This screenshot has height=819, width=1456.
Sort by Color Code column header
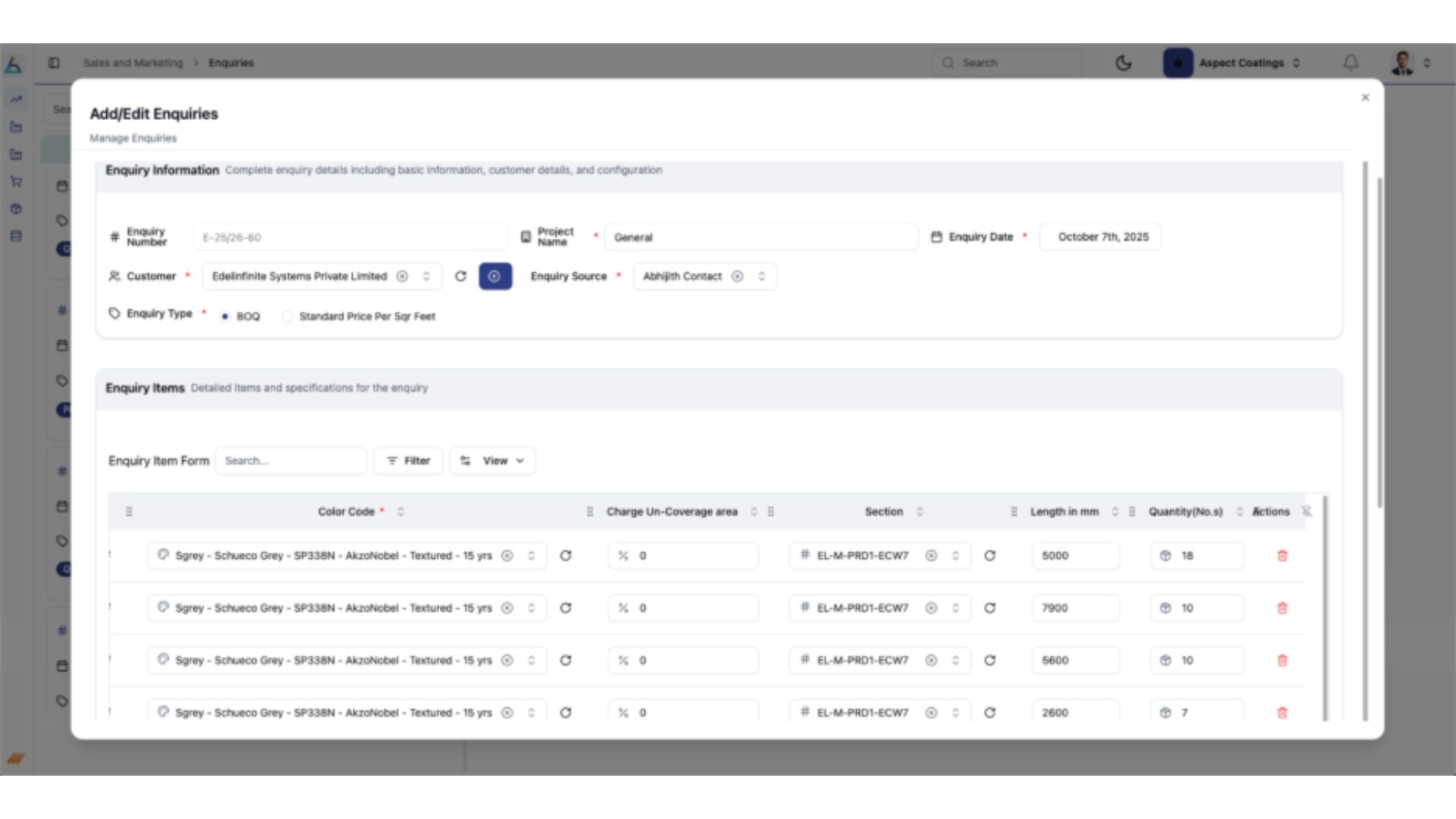coord(347,512)
